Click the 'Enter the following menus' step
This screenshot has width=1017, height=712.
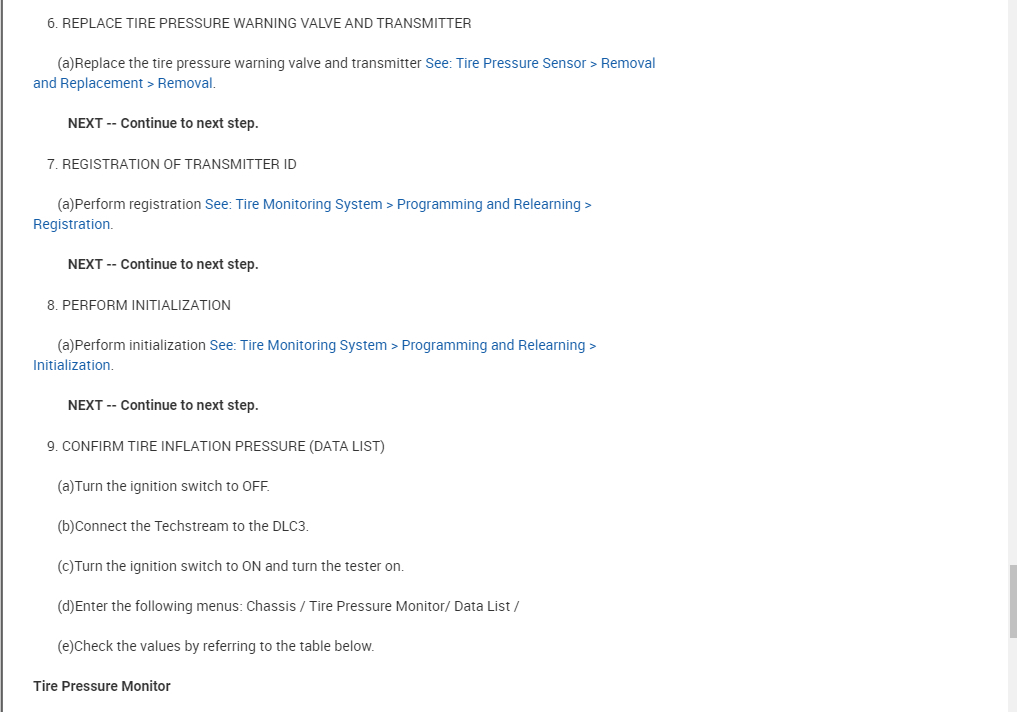tap(288, 606)
